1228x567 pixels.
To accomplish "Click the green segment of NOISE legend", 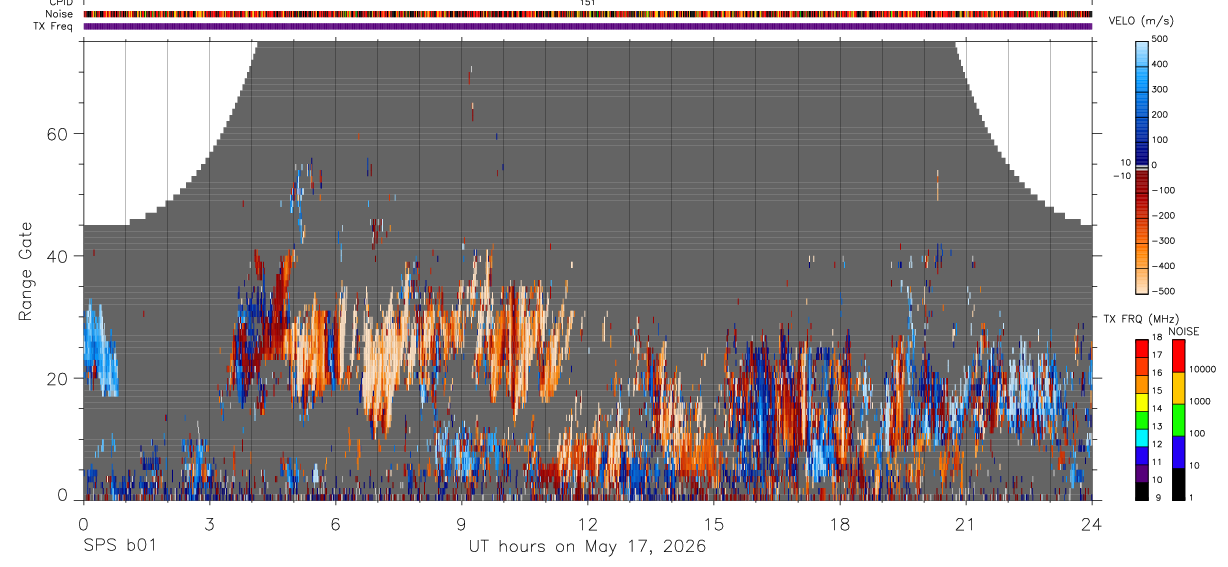I will (1177, 420).
